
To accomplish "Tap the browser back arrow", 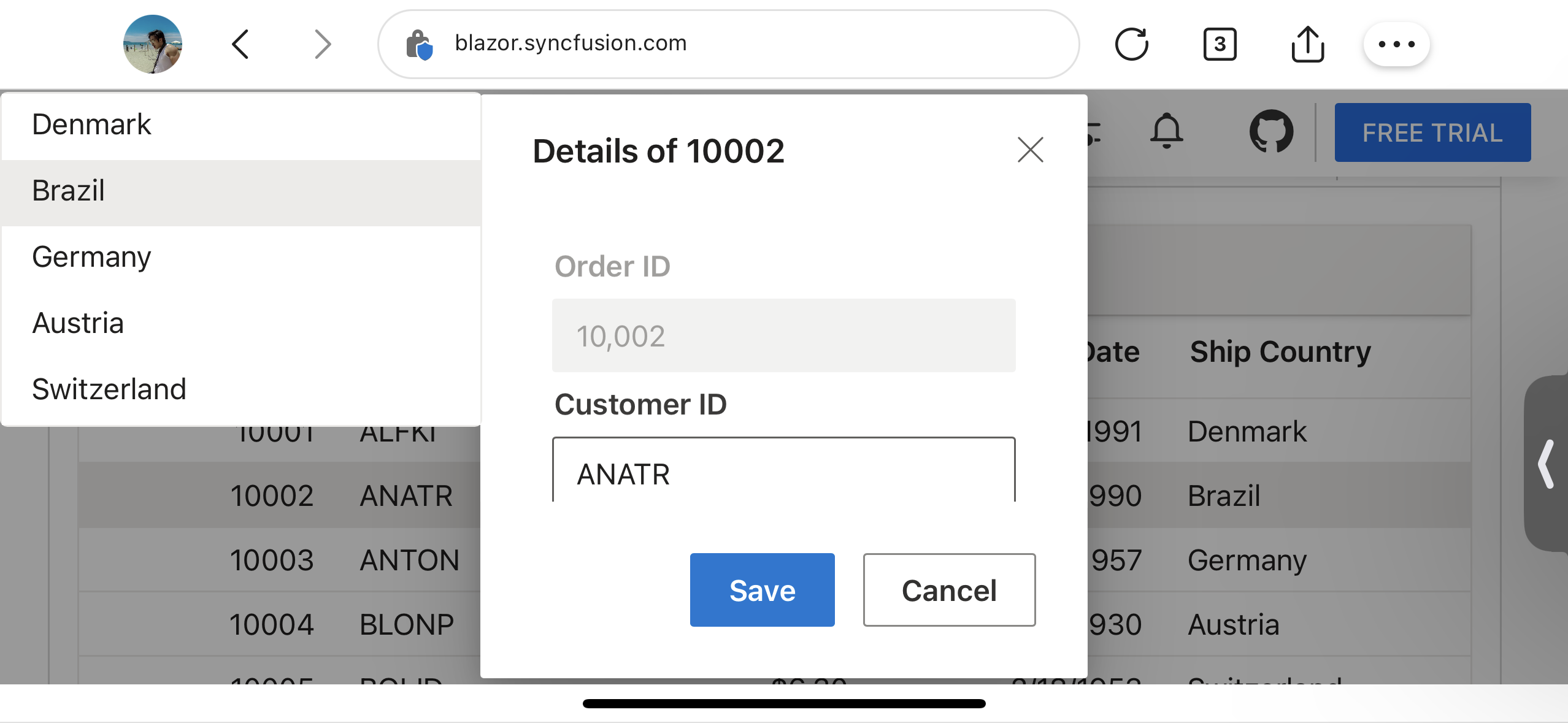I will click(x=240, y=44).
